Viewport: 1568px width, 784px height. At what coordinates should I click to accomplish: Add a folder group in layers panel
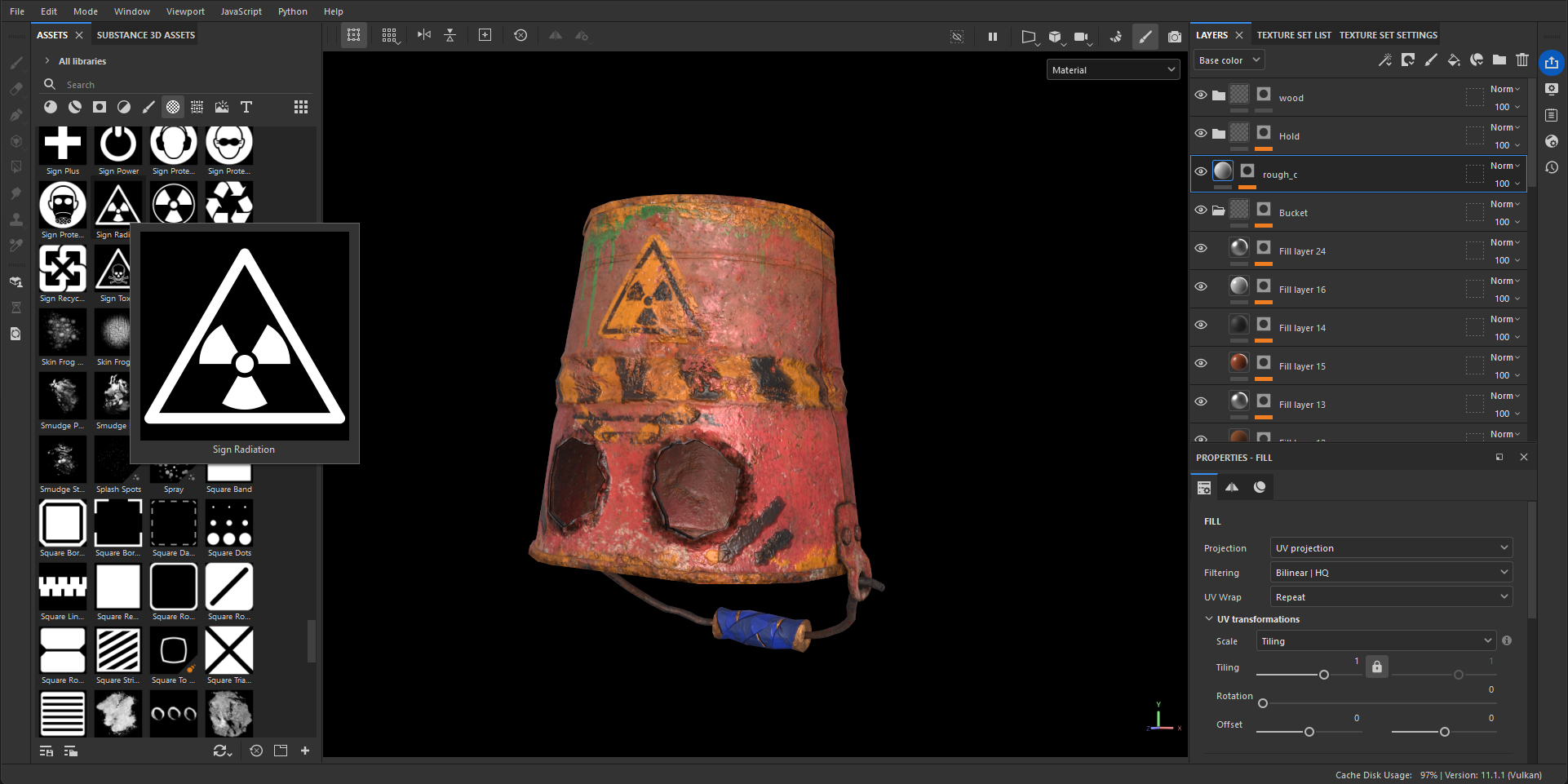click(1499, 60)
